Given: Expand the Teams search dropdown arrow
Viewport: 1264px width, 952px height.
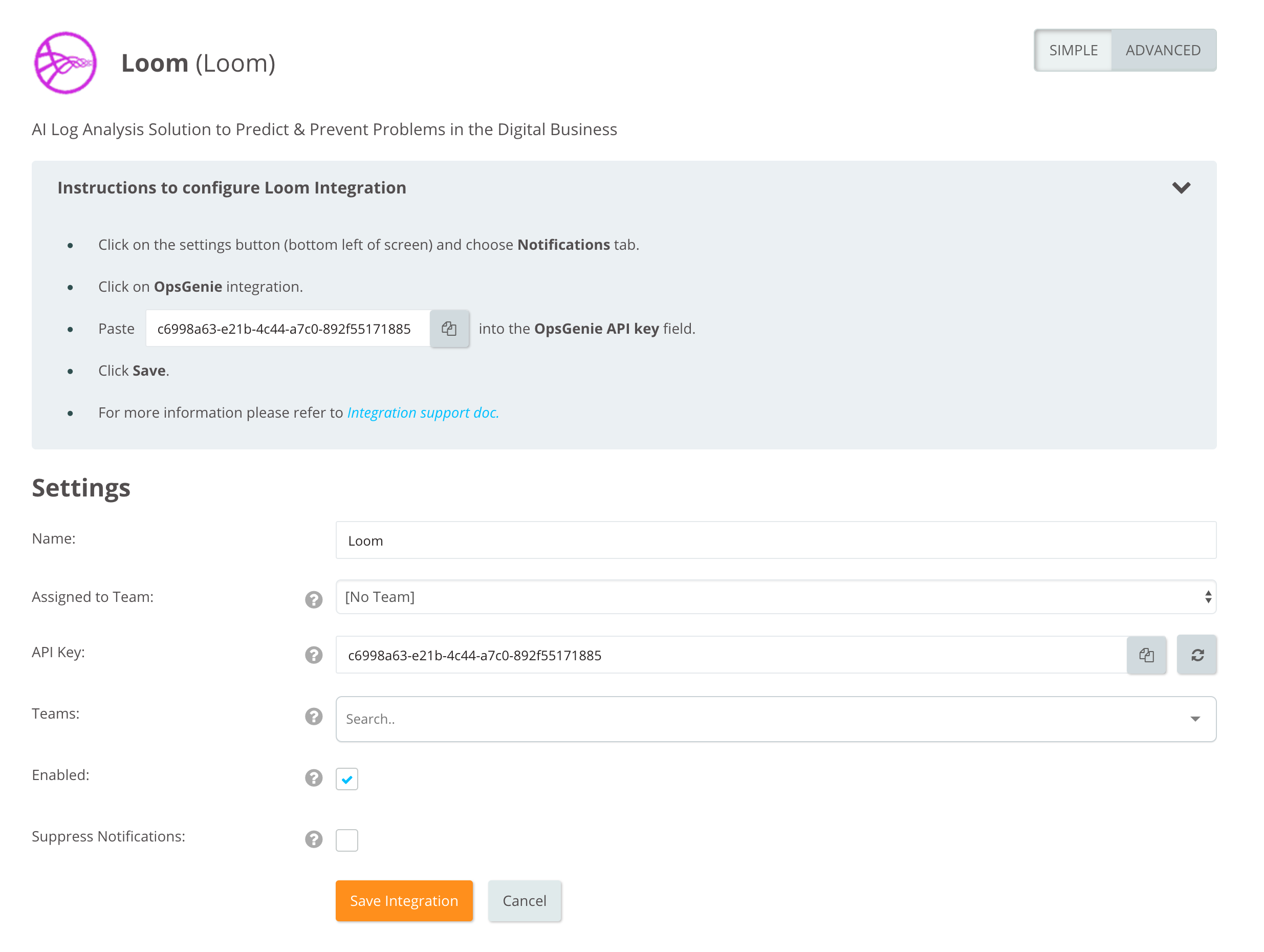Looking at the screenshot, I should 1195,719.
